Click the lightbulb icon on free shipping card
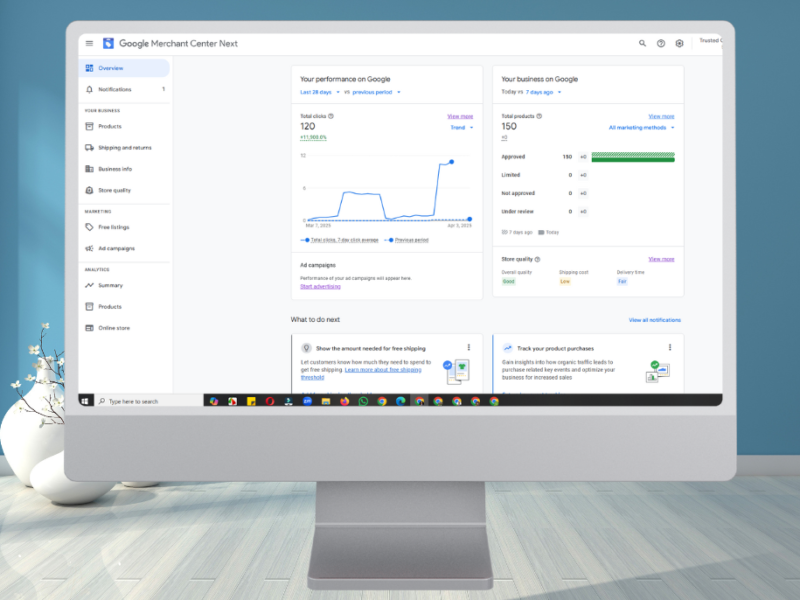The width and height of the screenshot is (800, 600). pos(306,348)
